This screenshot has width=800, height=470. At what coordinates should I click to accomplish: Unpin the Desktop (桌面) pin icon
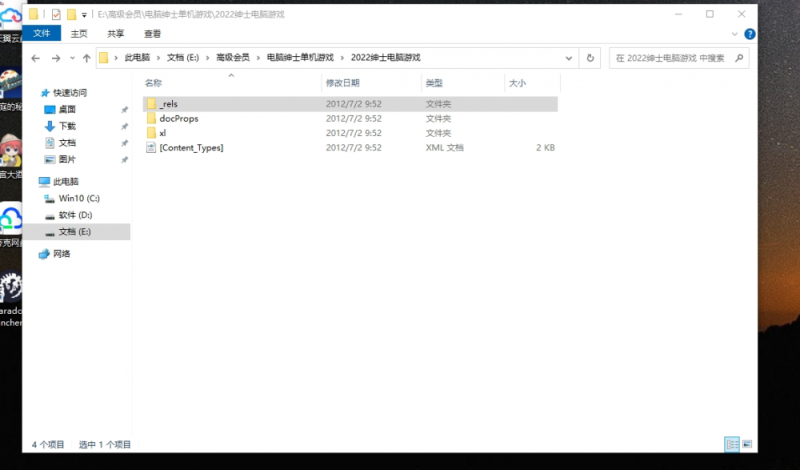[124, 110]
